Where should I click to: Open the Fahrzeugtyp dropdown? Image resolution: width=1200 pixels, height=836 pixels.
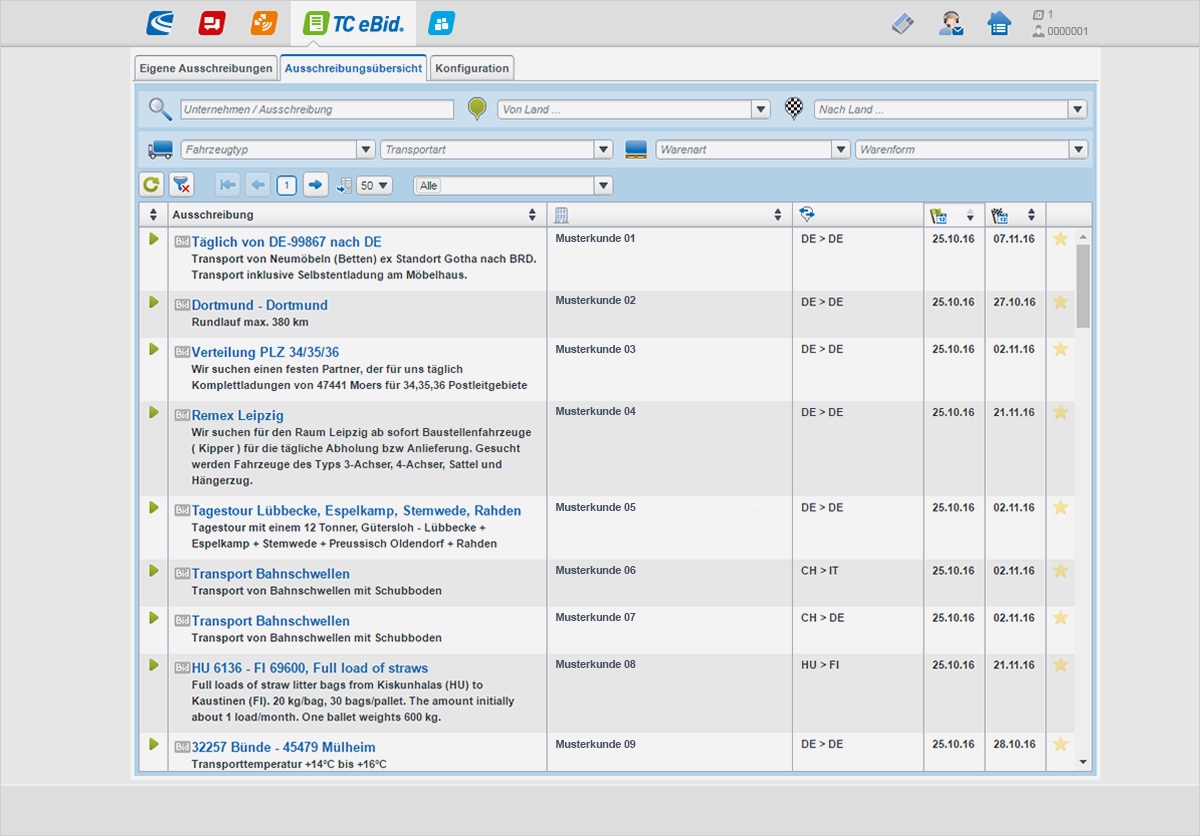[x=365, y=149]
